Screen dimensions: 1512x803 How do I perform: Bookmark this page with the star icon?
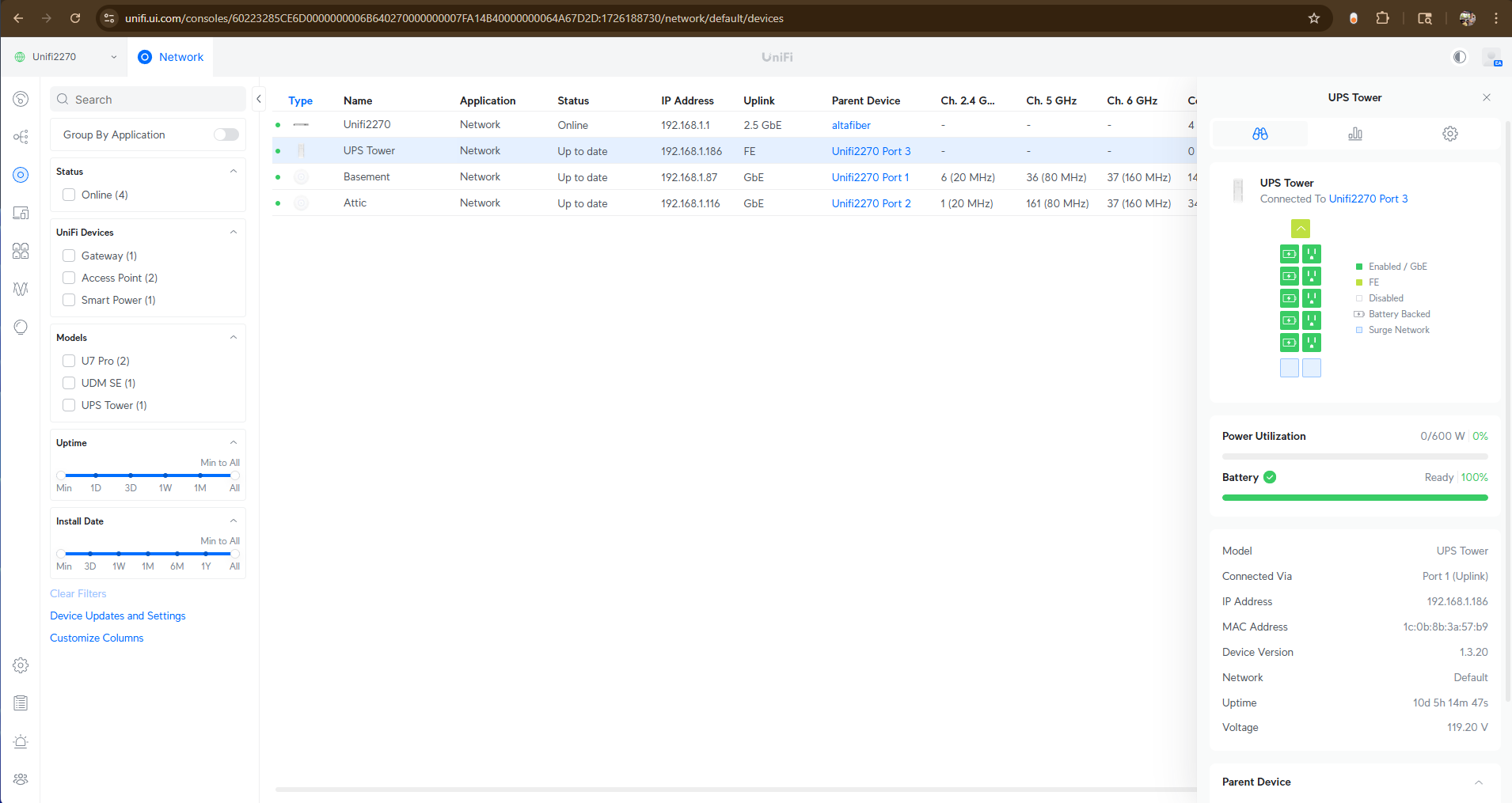1314,18
